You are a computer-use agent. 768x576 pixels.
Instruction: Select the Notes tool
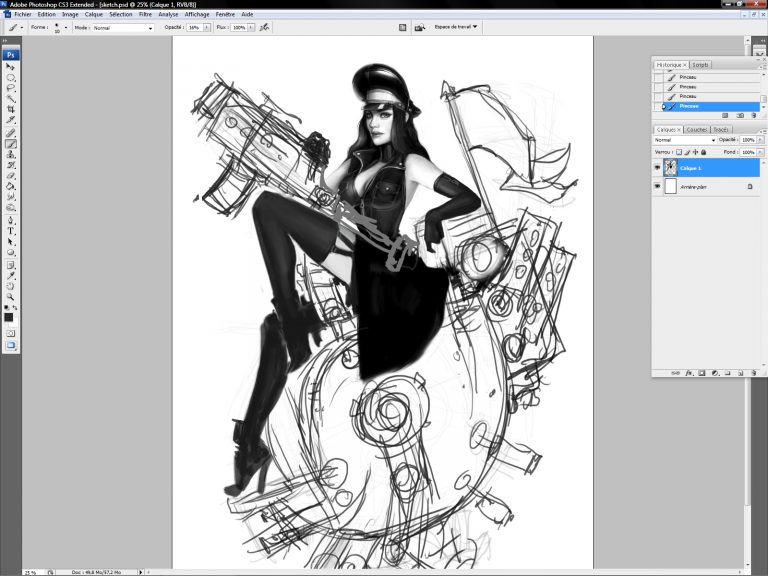click(10, 265)
